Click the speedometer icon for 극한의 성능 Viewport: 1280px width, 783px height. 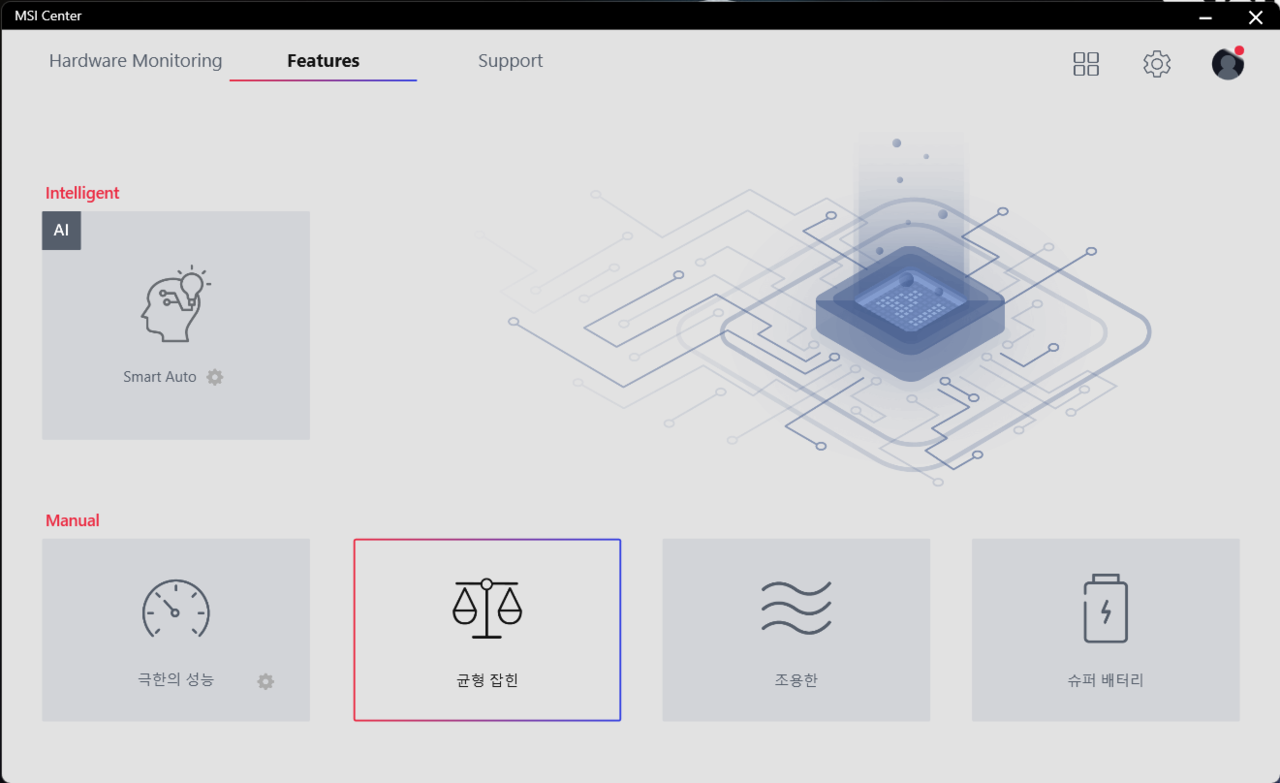pos(175,608)
